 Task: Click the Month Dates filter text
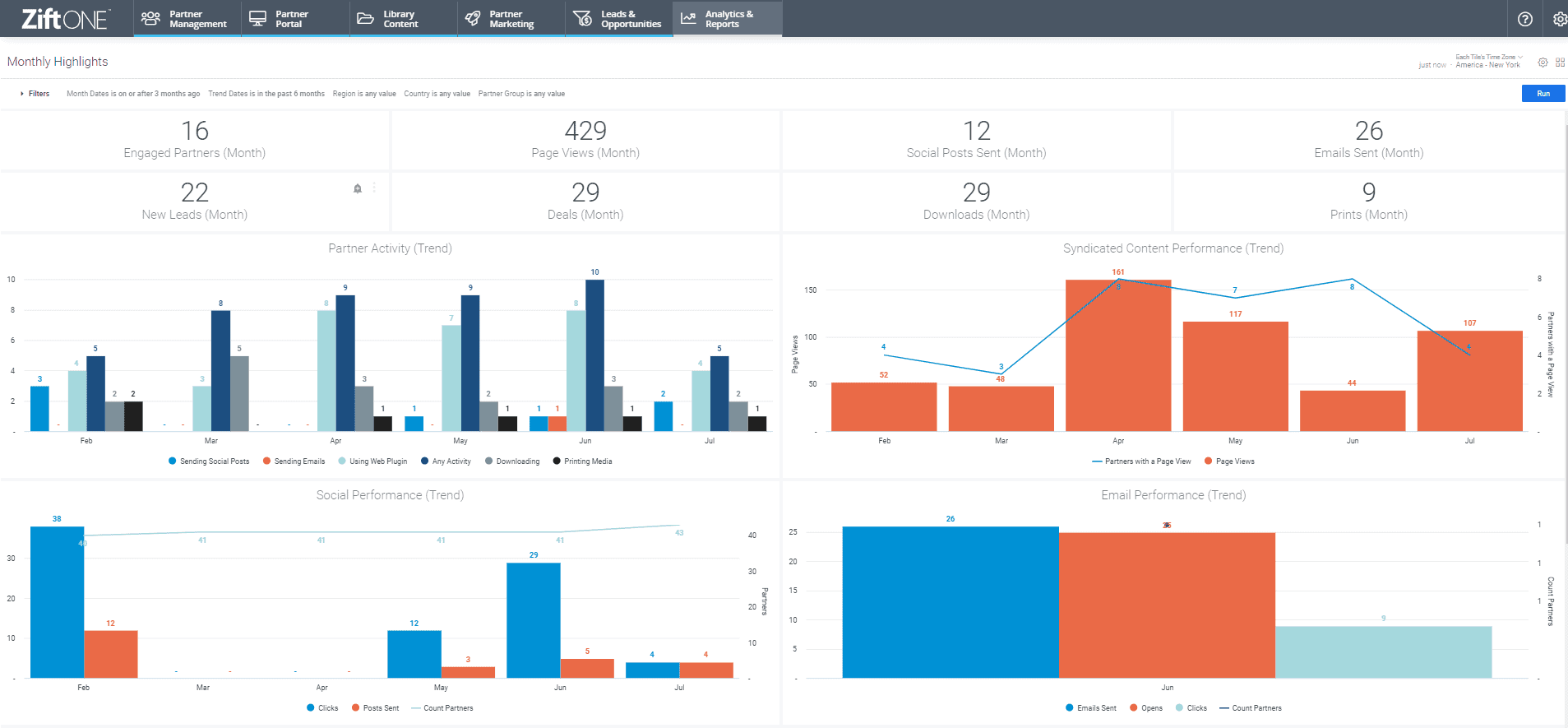[133, 94]
